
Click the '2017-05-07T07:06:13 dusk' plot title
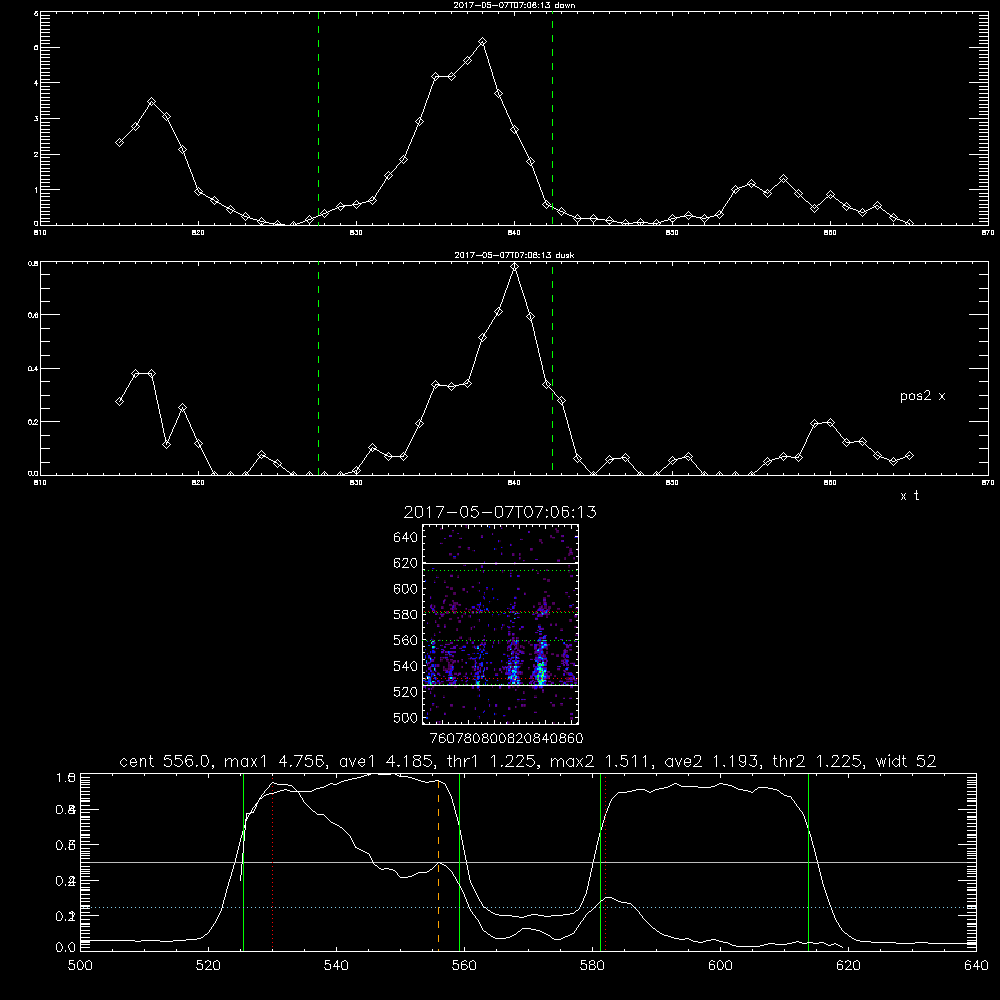pos(514,255)
